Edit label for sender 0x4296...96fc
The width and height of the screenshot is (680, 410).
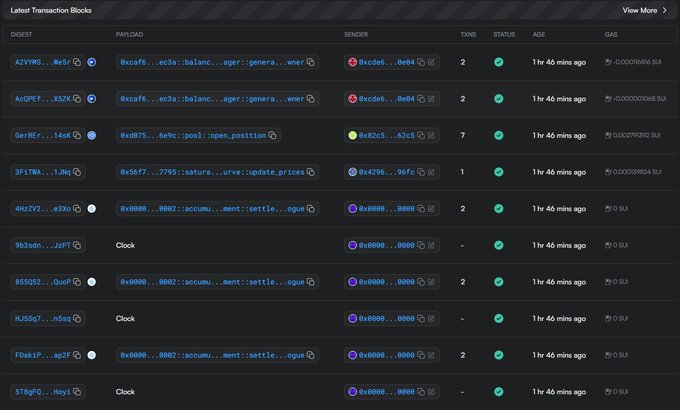[x=431, y=172]
